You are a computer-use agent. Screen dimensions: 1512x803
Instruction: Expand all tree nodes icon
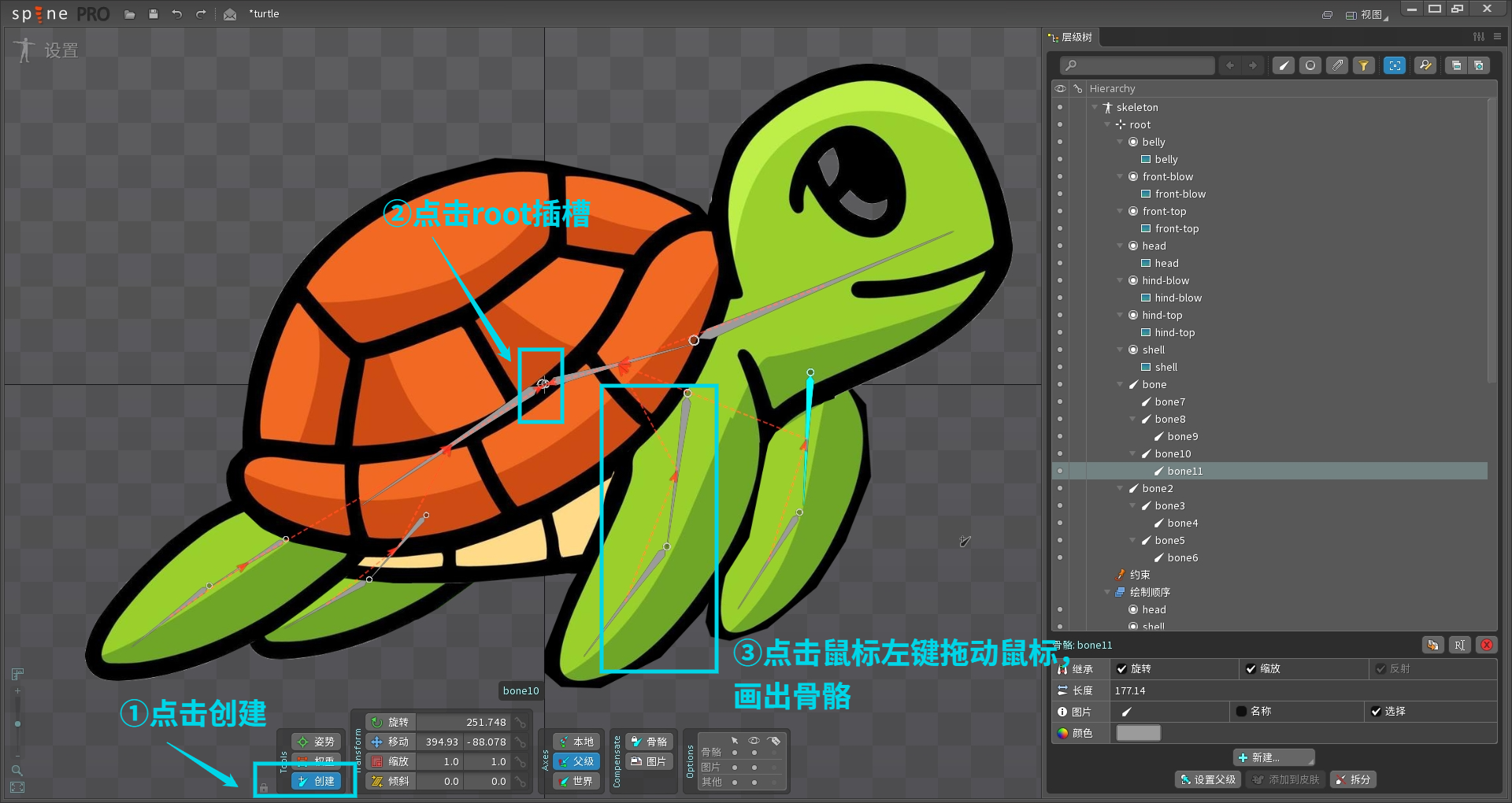[x=1479, y=65]
